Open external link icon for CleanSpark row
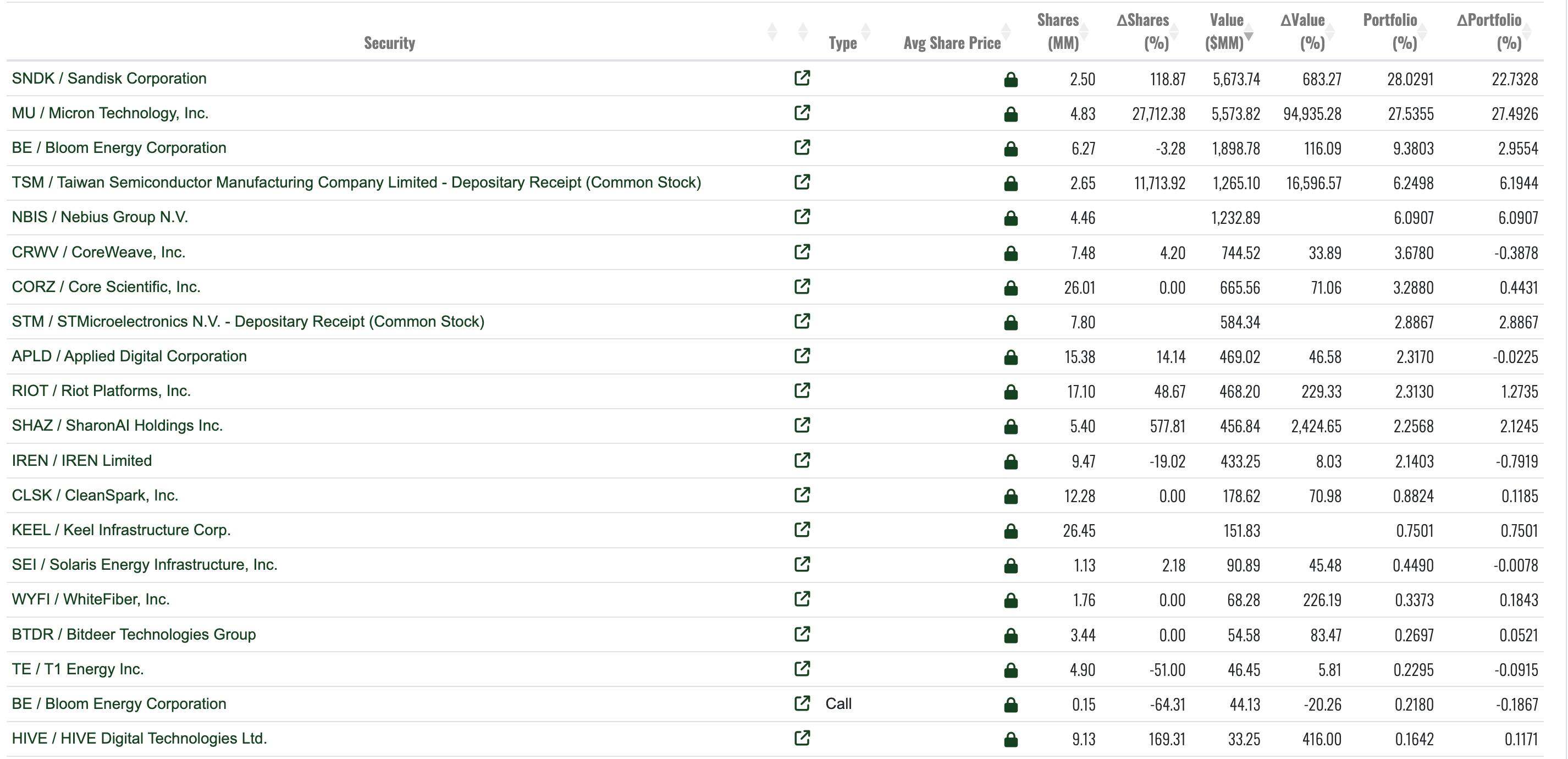The height and width of the screenshot is (759, 1568). pyautogui.click(x=802, y=494)
